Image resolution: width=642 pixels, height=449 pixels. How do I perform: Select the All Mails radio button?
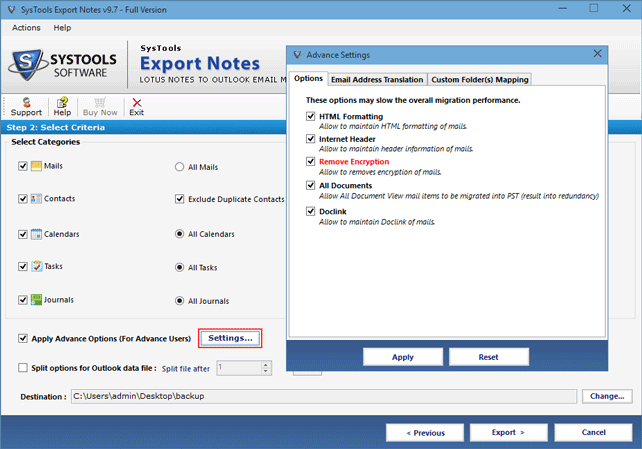tap(179, 167)
